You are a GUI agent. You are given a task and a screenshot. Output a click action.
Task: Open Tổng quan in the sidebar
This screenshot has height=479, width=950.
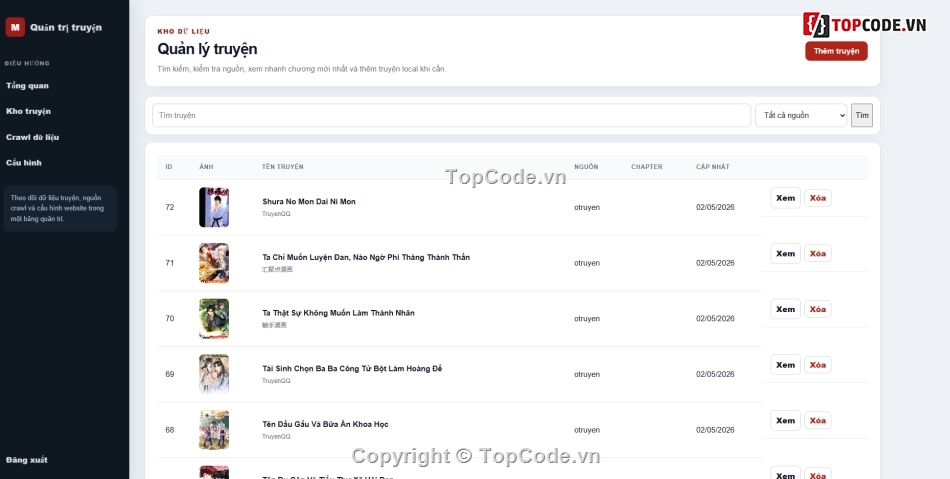(27, 85)
